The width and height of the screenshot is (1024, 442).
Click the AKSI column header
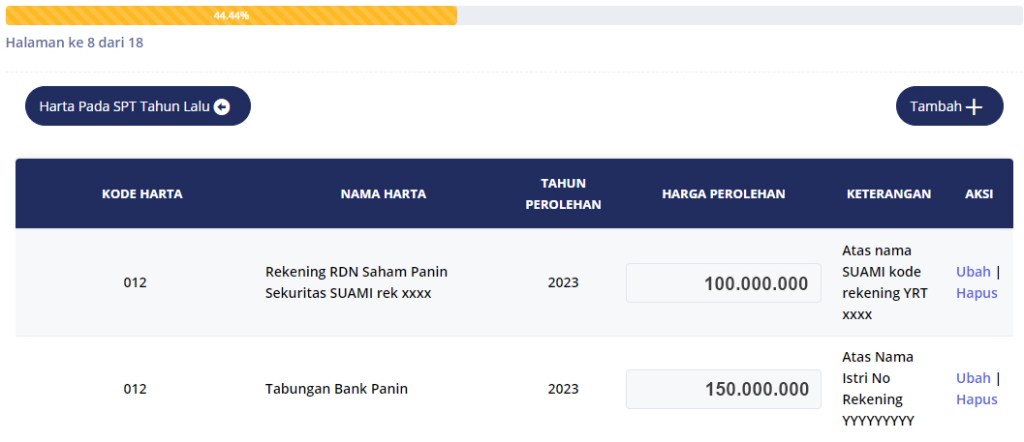pos(978,194)
